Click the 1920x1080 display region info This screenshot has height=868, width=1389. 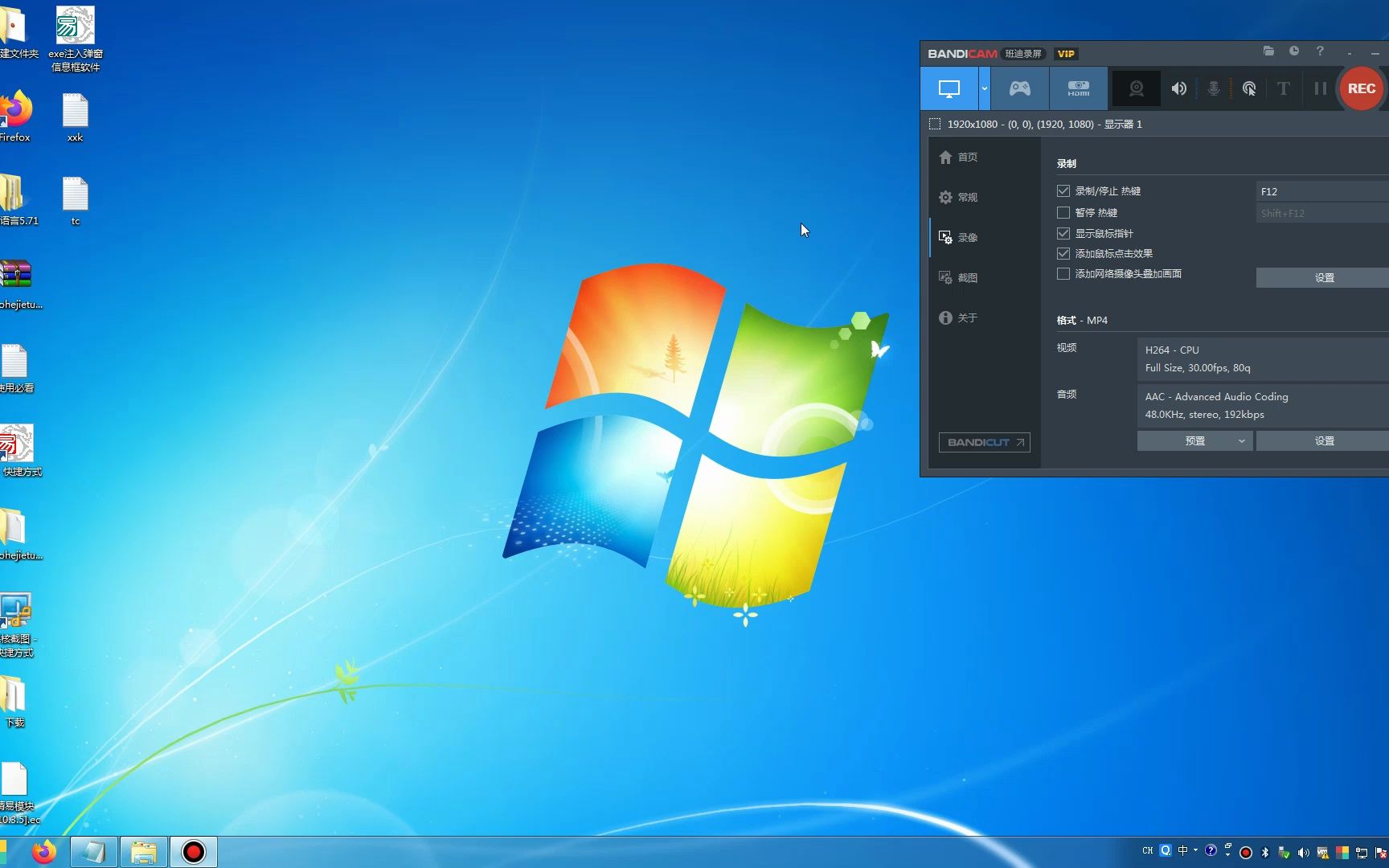(x=1045, y=124)
